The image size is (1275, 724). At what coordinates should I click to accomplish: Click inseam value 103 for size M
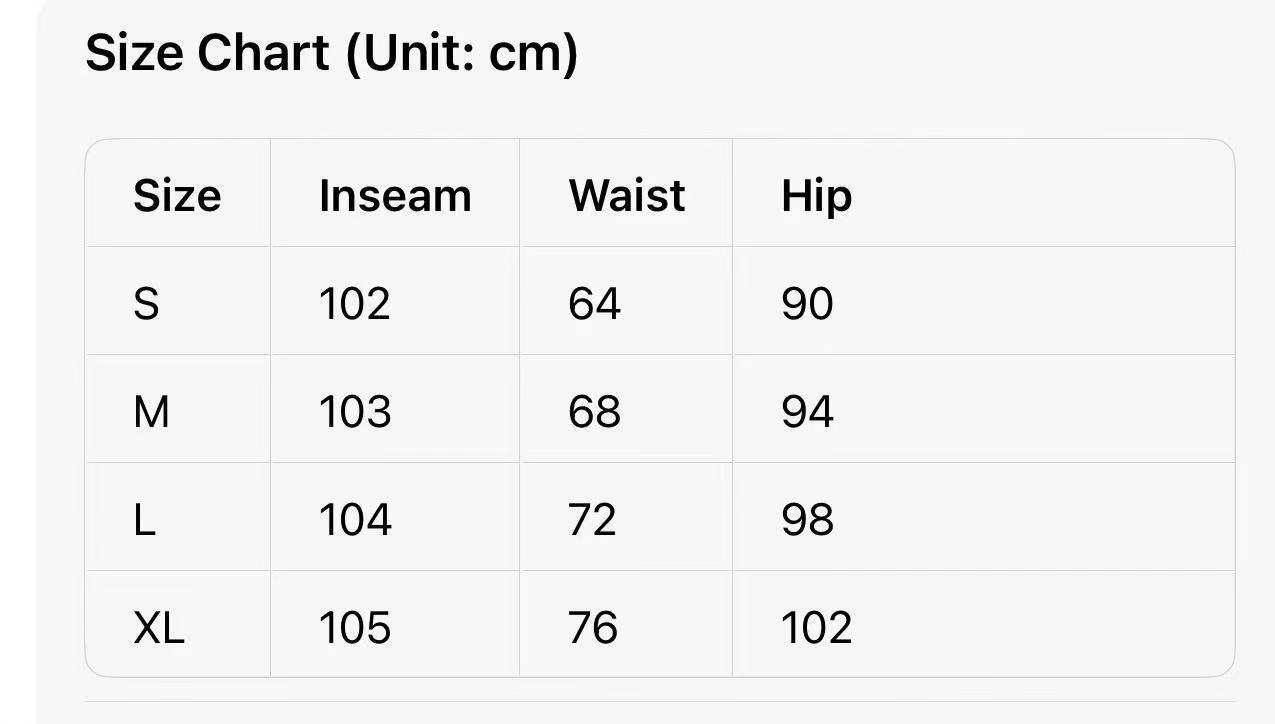[354, 411]
